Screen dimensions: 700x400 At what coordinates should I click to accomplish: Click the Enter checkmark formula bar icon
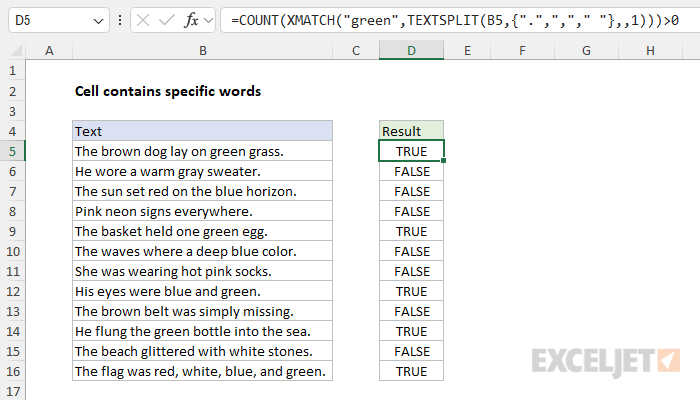point(167,20)
